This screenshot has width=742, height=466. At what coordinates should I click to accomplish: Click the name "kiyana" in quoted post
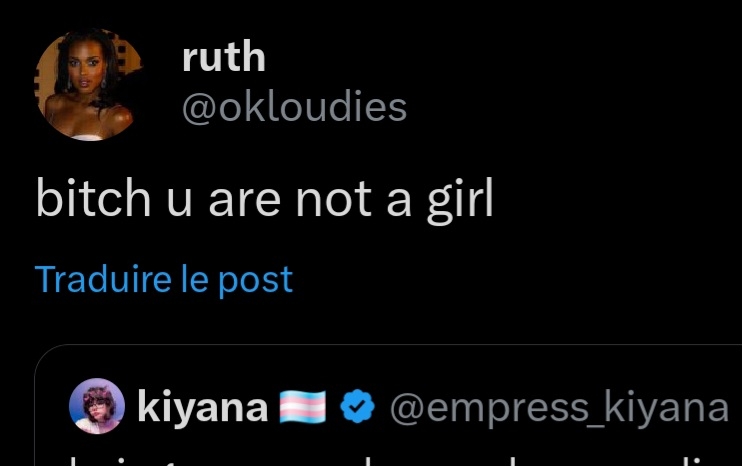(x=202, y=407)
